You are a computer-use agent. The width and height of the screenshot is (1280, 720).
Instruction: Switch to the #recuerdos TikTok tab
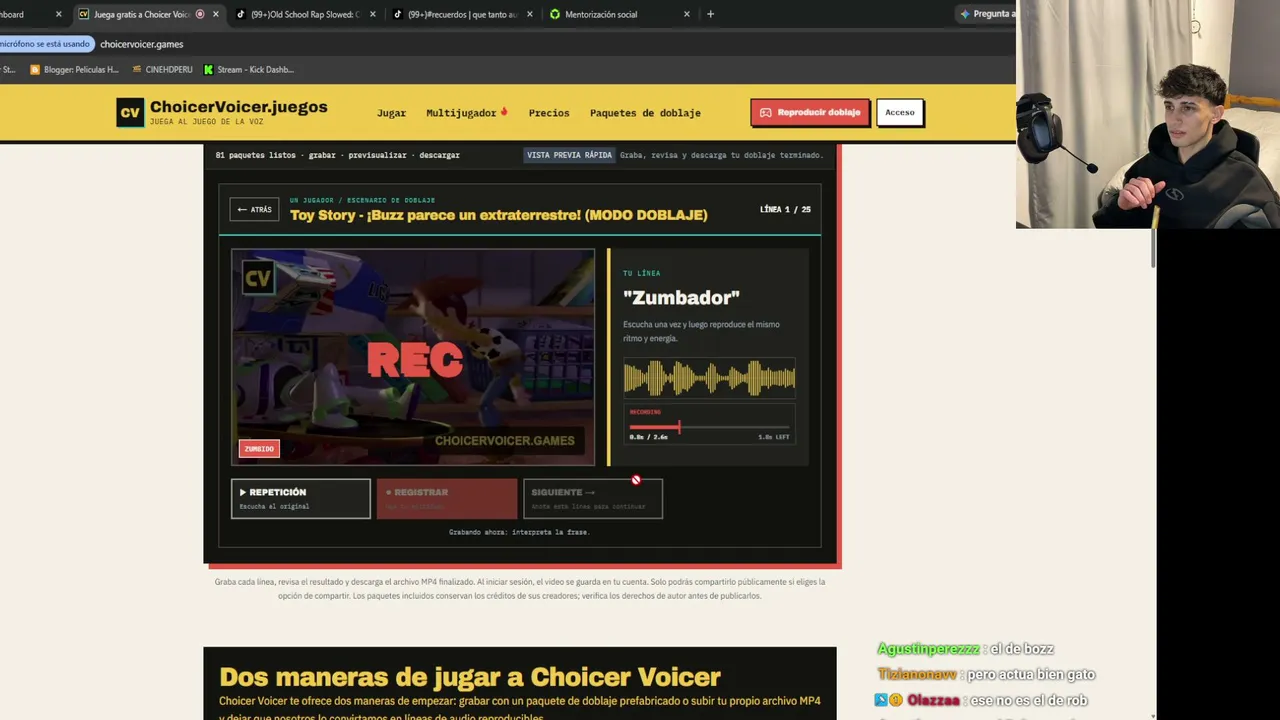click(x=463, y=14)
